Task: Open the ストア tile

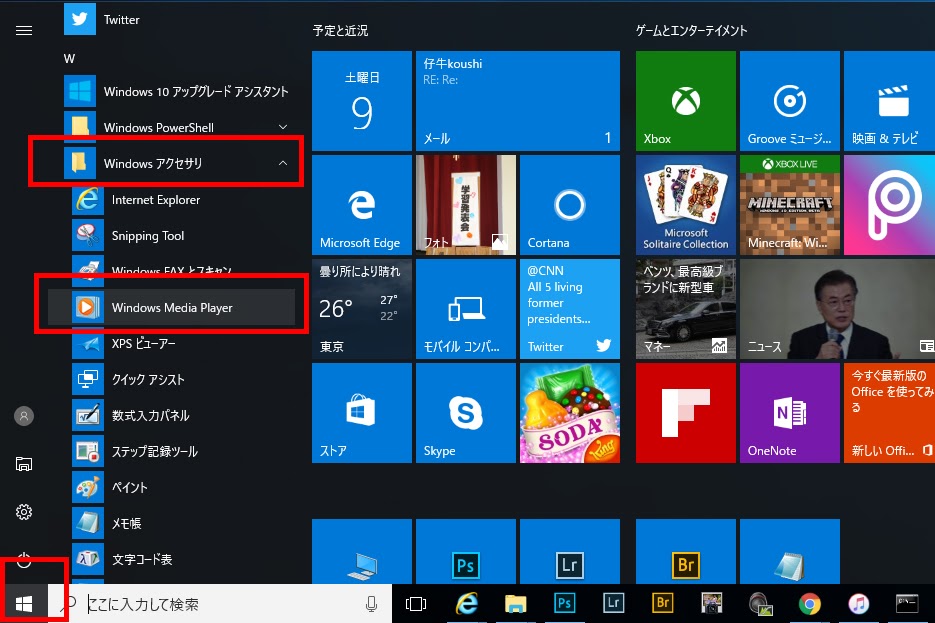Action: click(x=362, y=413)
